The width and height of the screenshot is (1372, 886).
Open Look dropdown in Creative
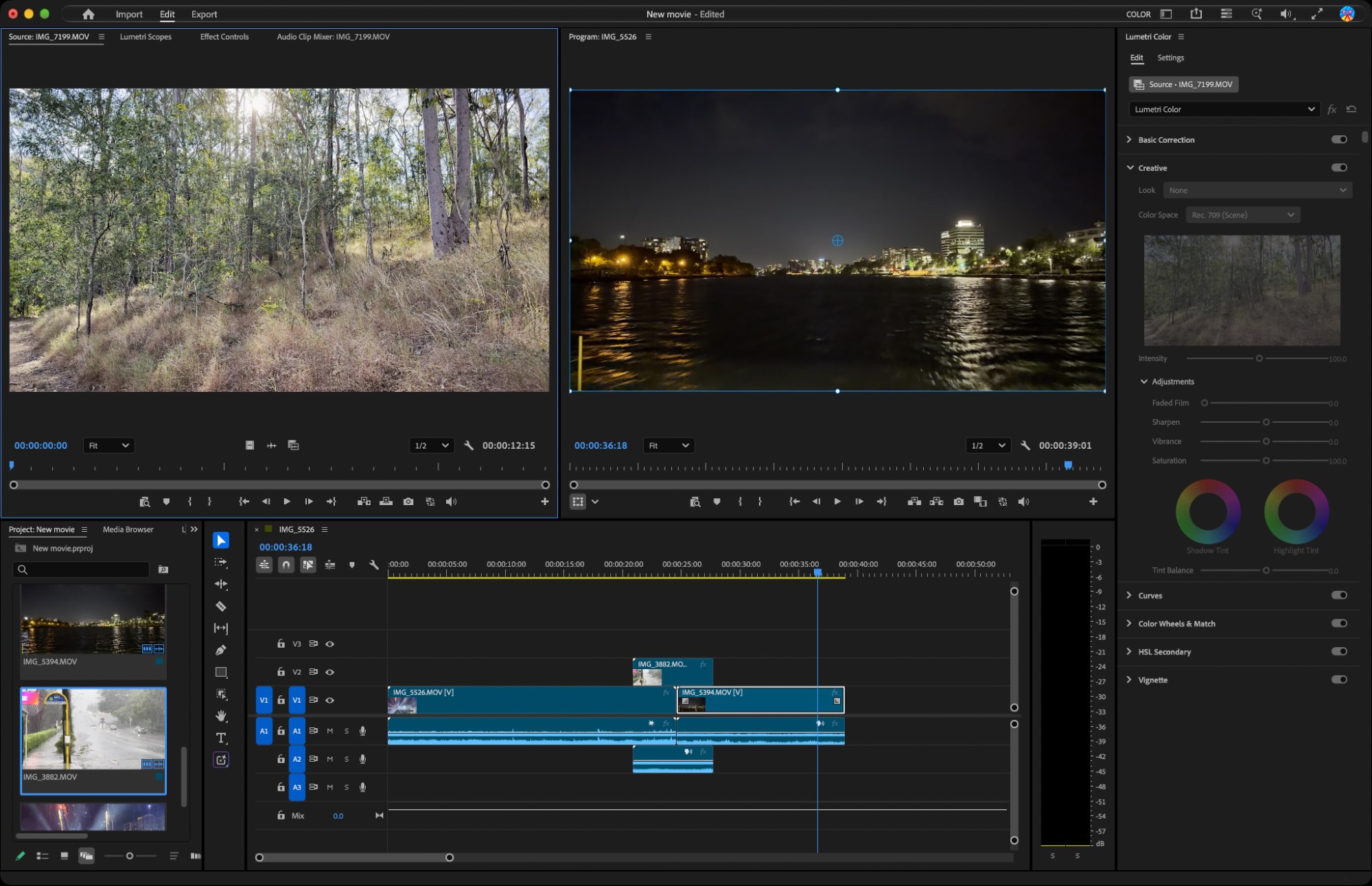[x=1257, y=190]
